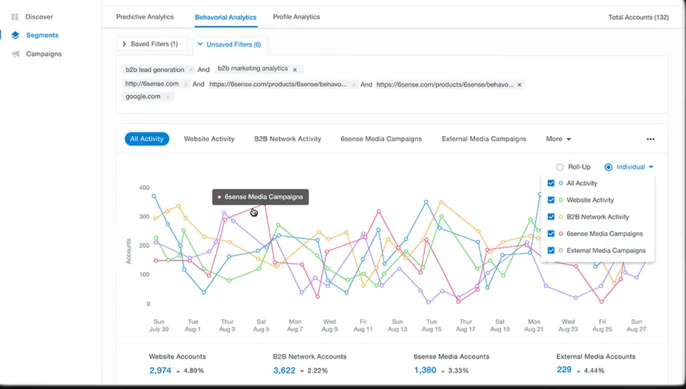686x389 pixels.
Task: Click the 6sense Media Campaigns chart tooltip
Action: tap(260, 197)
